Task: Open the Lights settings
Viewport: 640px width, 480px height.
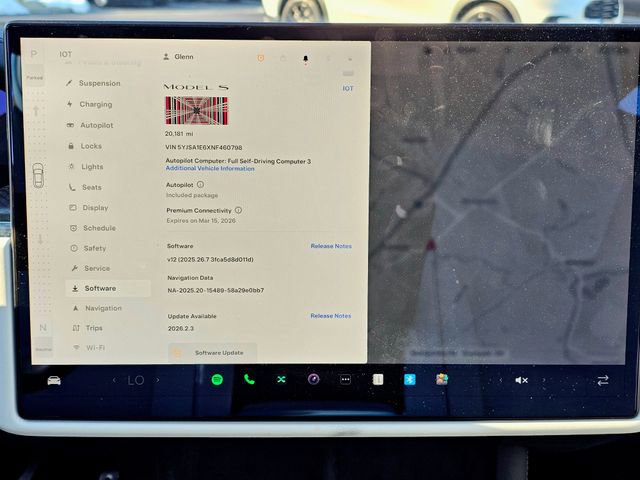Action: [x=86, y=167]
